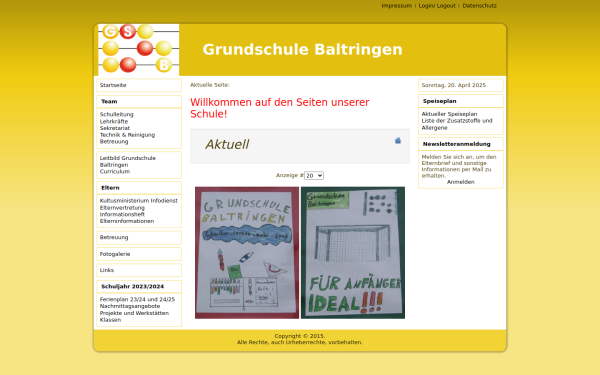600x375 pixels.
Task: Open Liste der Zusatzstoffe und Allergene
Action: tap(457, 124)
